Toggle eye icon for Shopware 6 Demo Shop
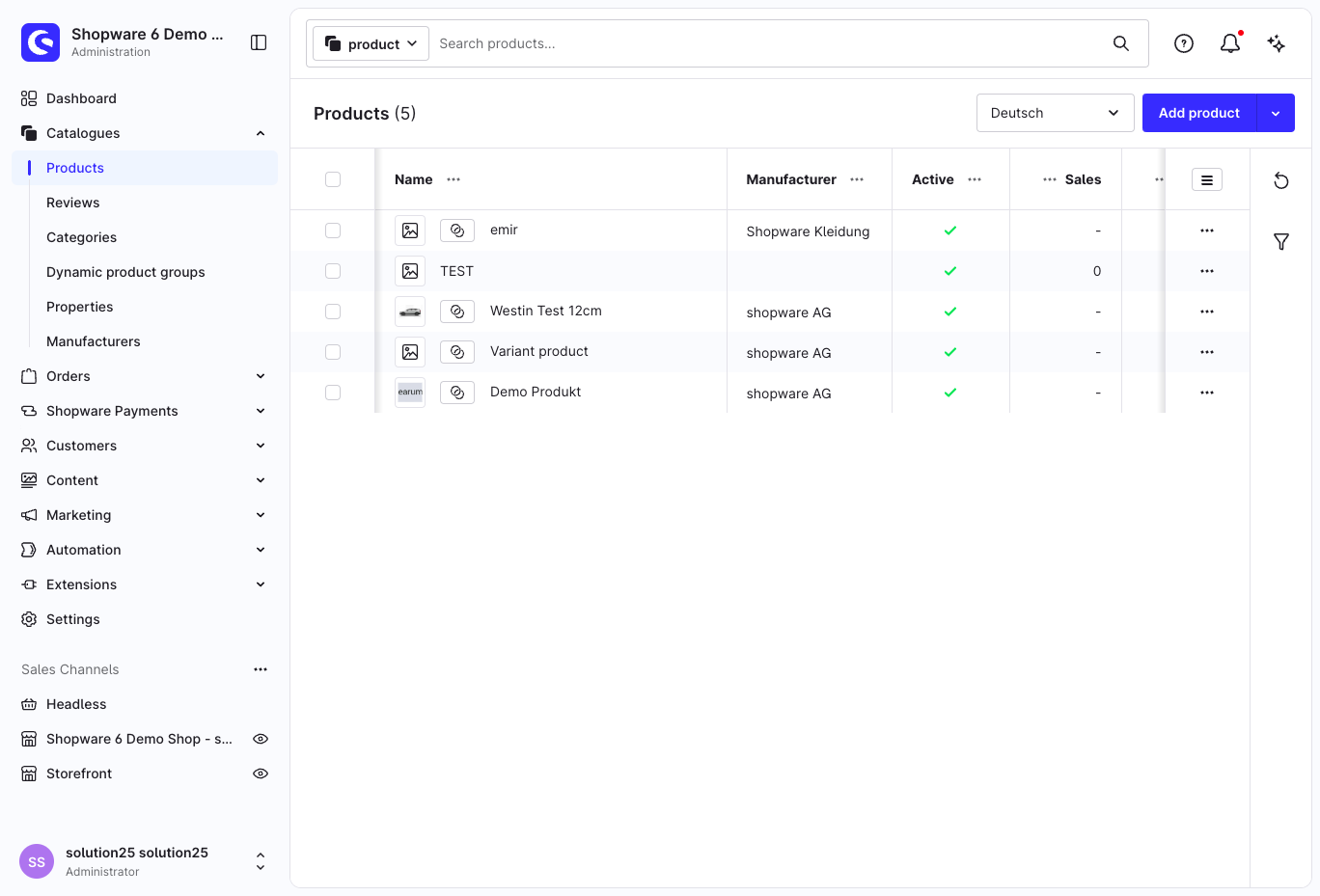 pos(261,739)
